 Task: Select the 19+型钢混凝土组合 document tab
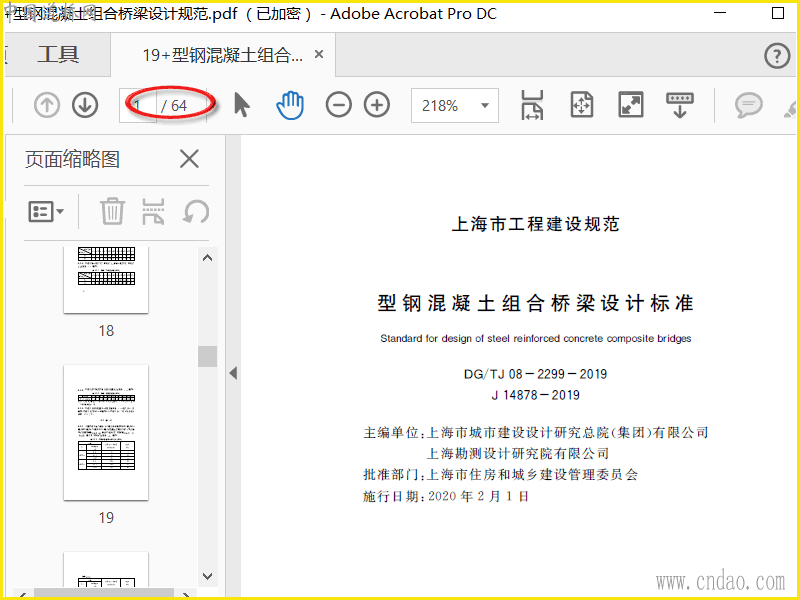(222, 55)
